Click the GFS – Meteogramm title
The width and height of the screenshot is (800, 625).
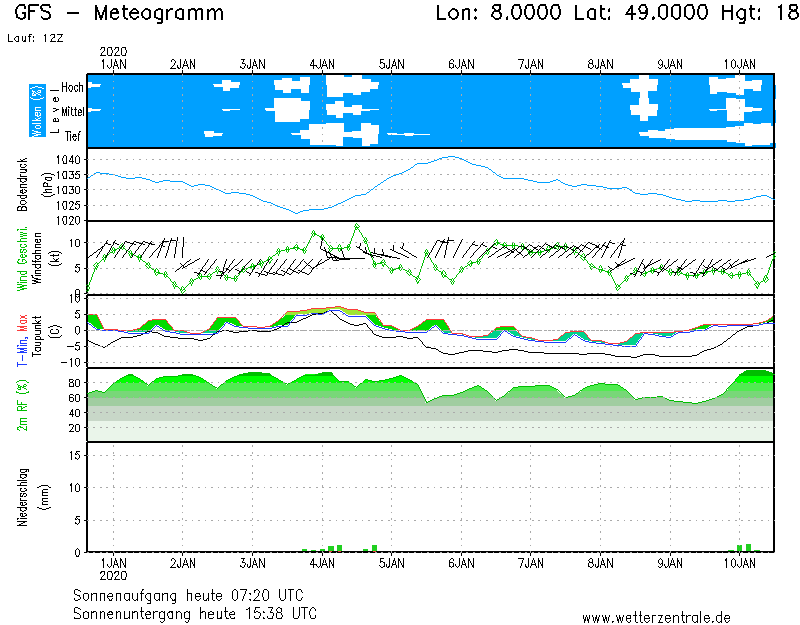point(120,14)
